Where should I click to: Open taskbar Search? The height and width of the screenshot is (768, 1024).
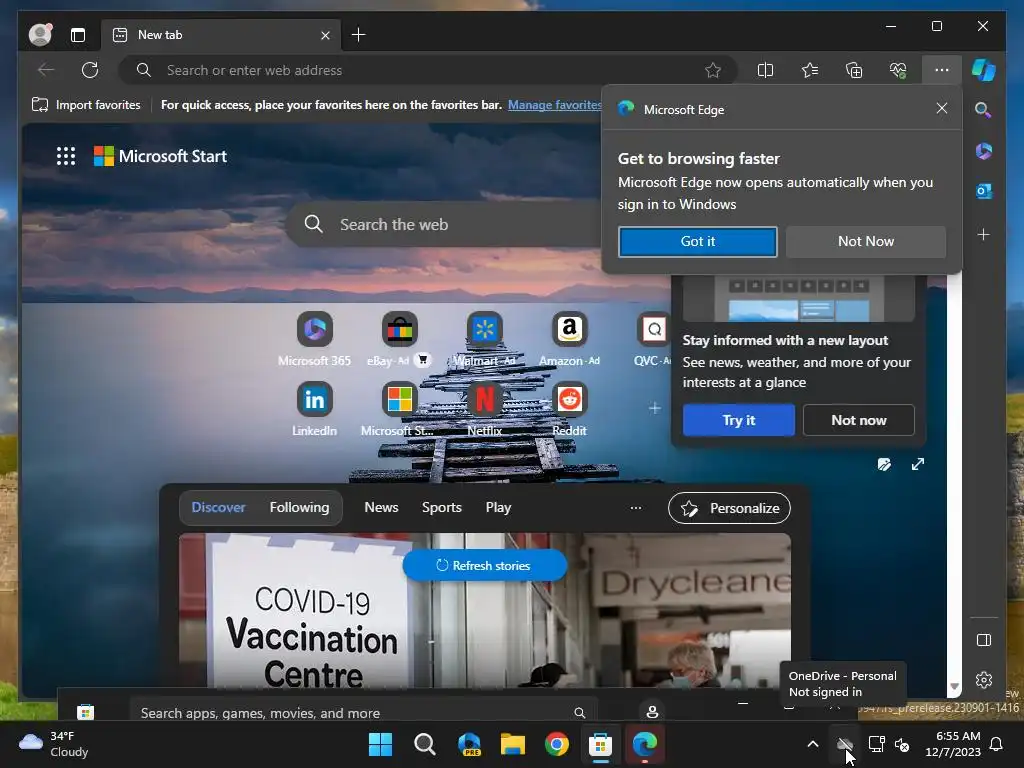(424, 744)
